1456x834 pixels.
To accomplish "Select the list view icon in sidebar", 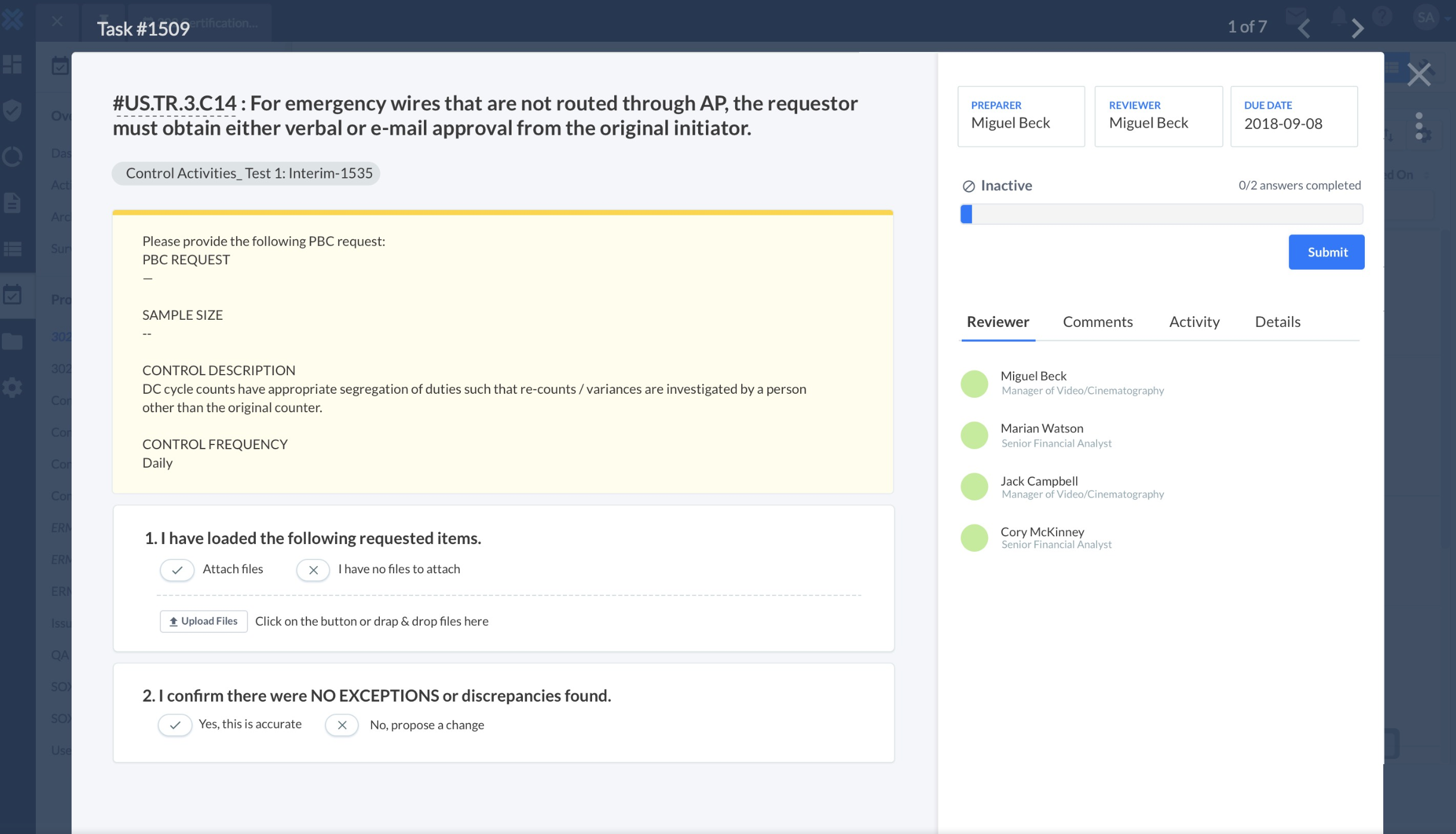I will point(13,248).
